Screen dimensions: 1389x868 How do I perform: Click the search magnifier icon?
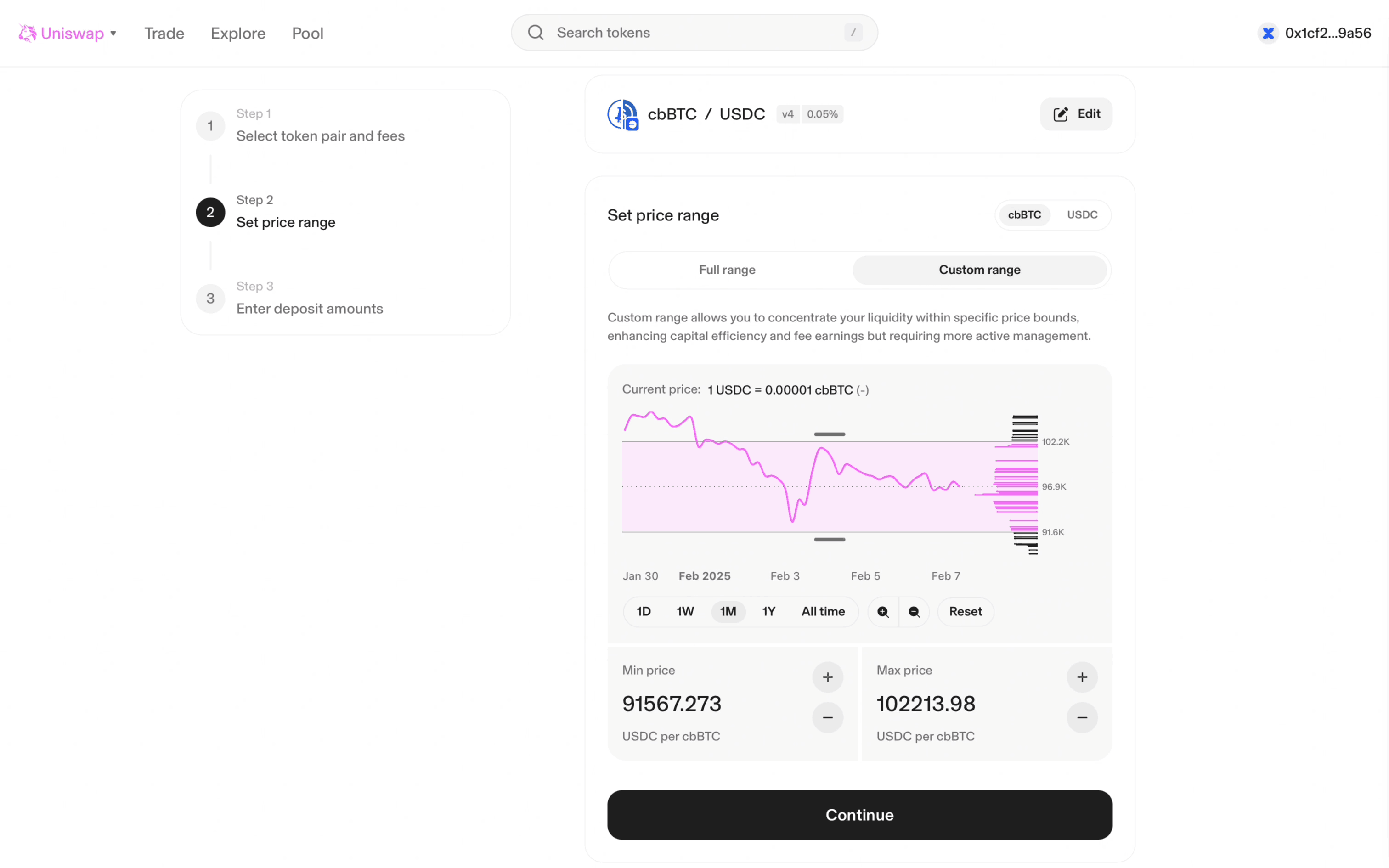[536, 33]
